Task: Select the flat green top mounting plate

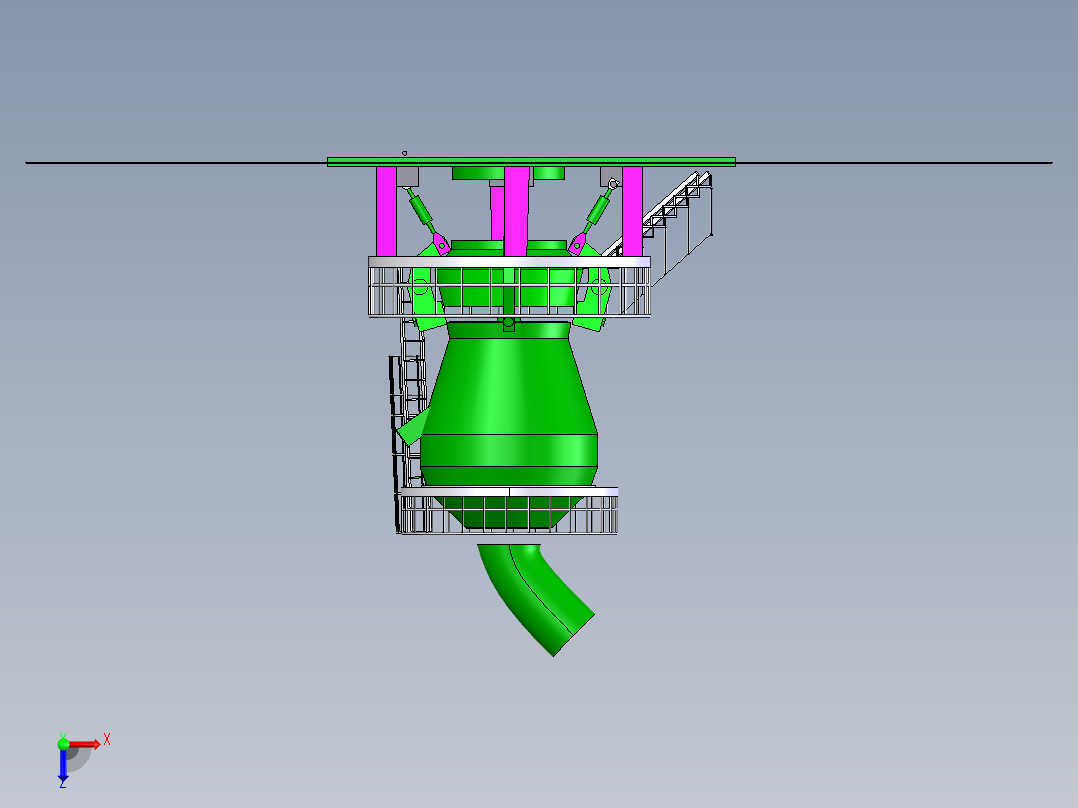Action: [x=531, y=162]
